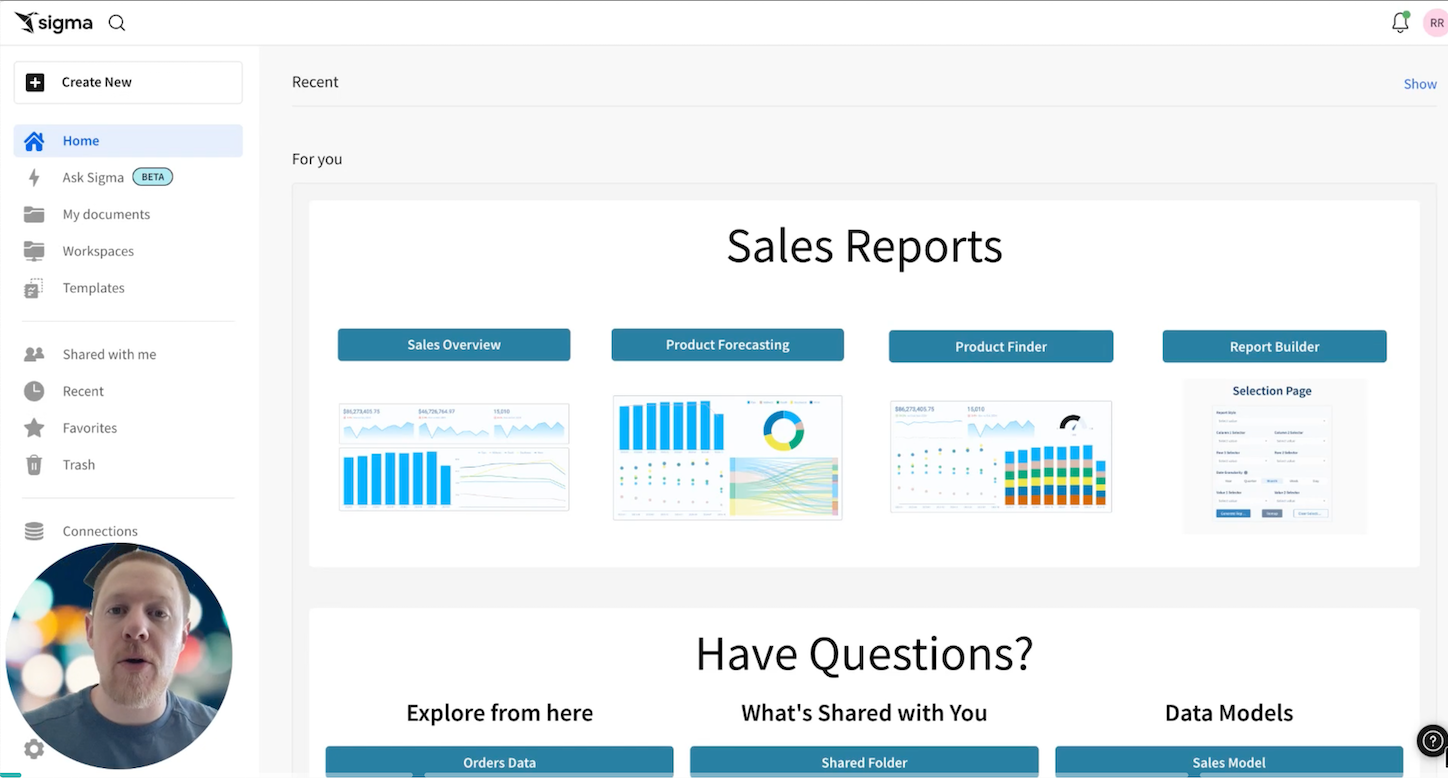Click the Connections database icon
Viewport: 1448px width, 778px height.
point(34,531)
